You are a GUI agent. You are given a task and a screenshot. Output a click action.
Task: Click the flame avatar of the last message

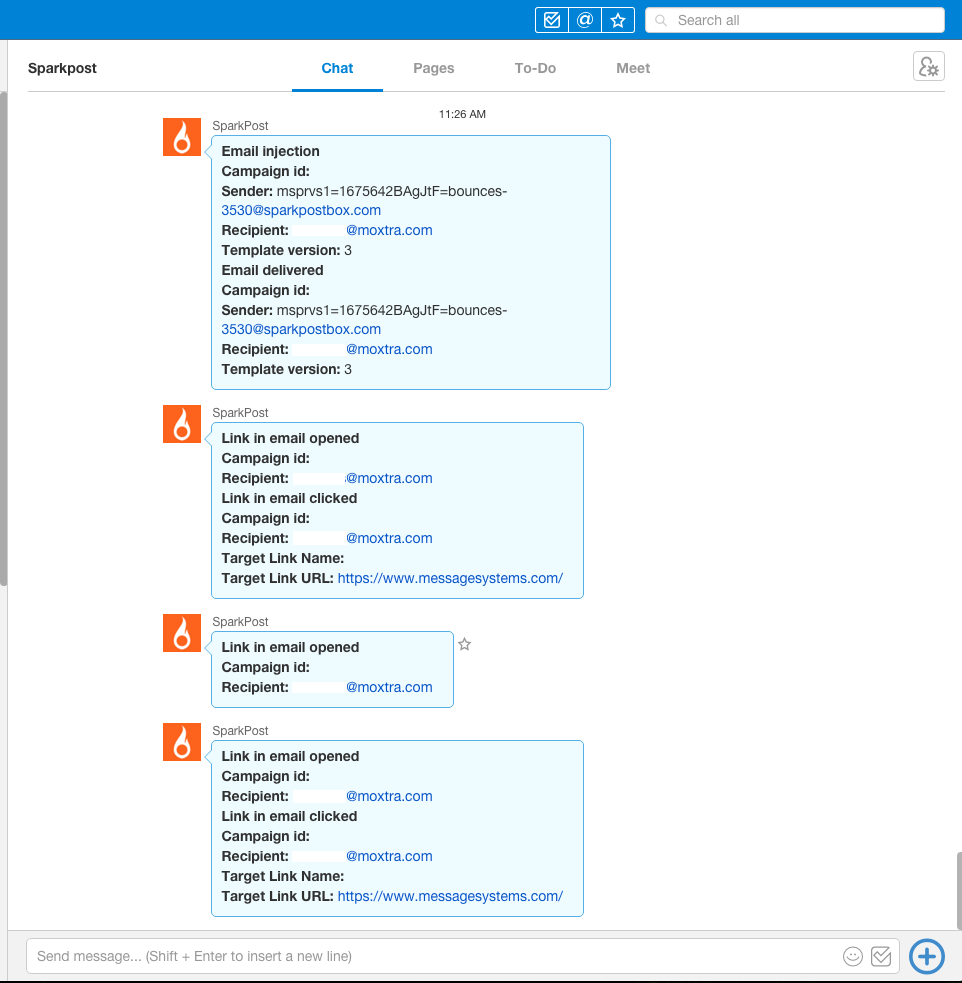click(182, 742)
